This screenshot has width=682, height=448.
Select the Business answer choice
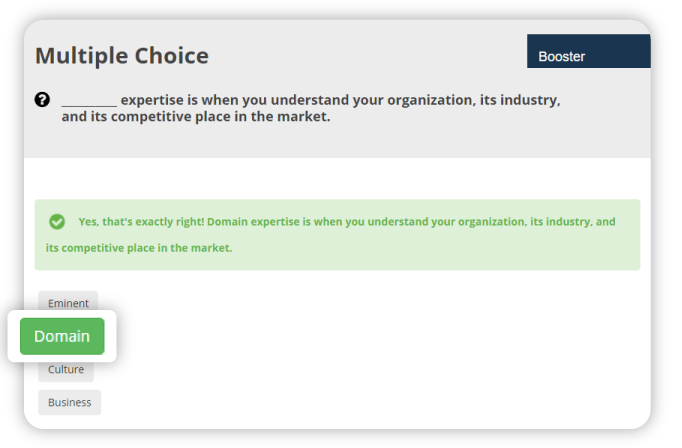(x=70, y=402)
